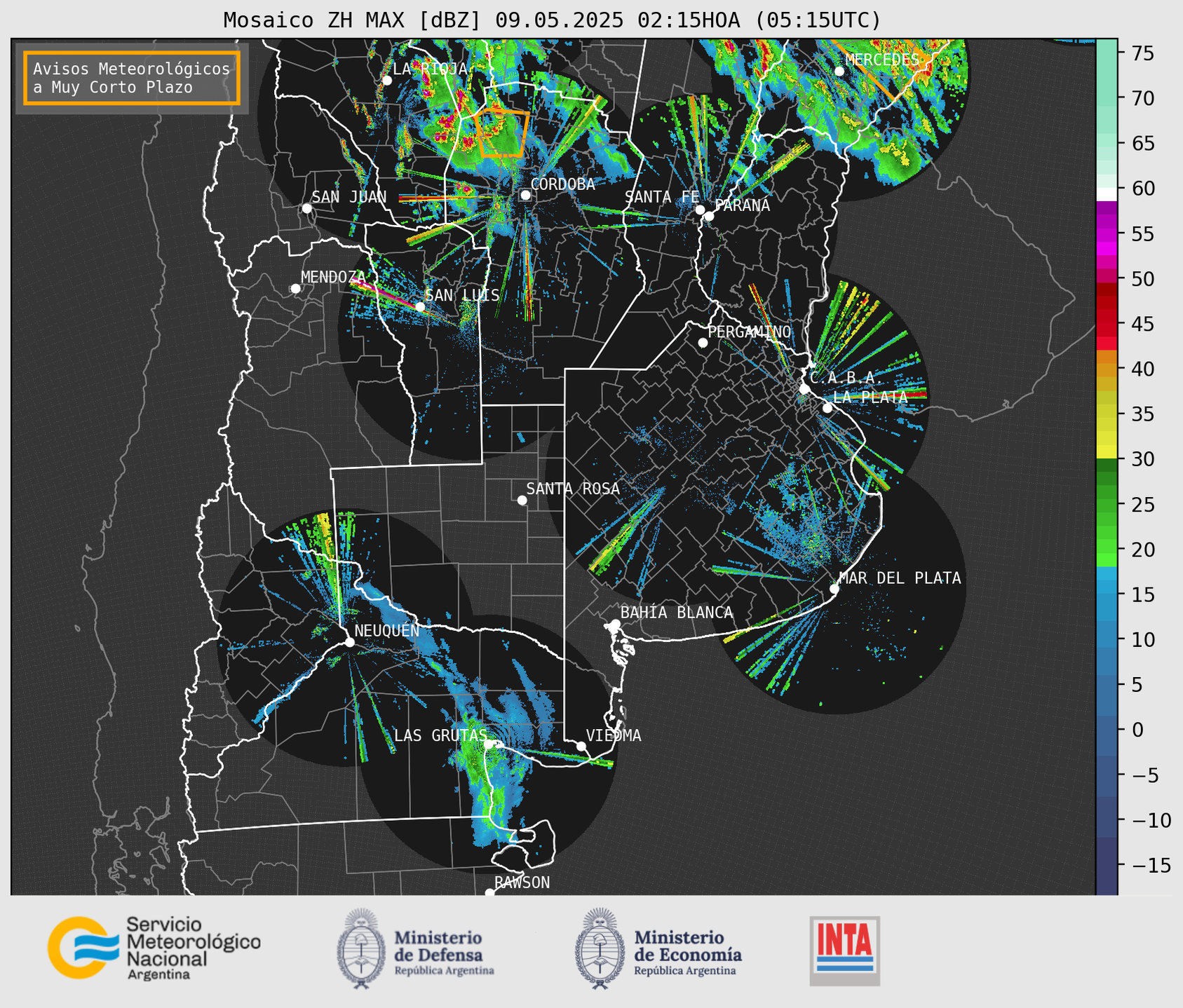
Task: Click the SANTA FE city label
Action: click(x=662, y=197)
